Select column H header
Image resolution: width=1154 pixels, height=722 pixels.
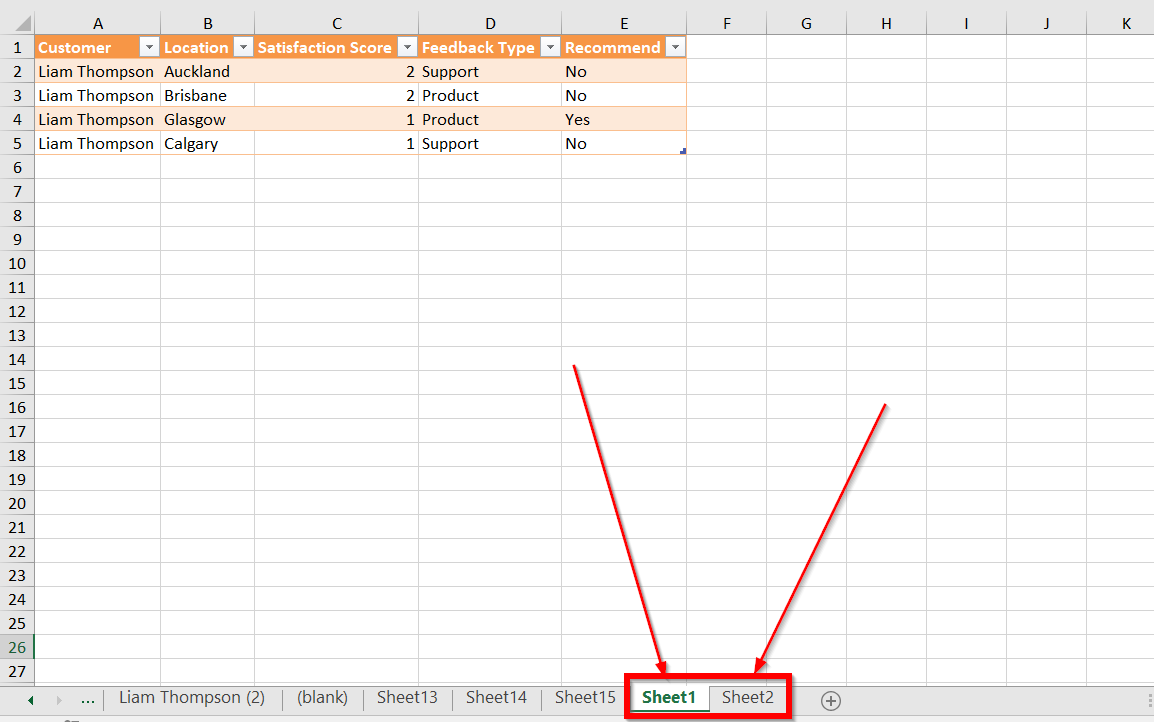[x=887, y=24]
